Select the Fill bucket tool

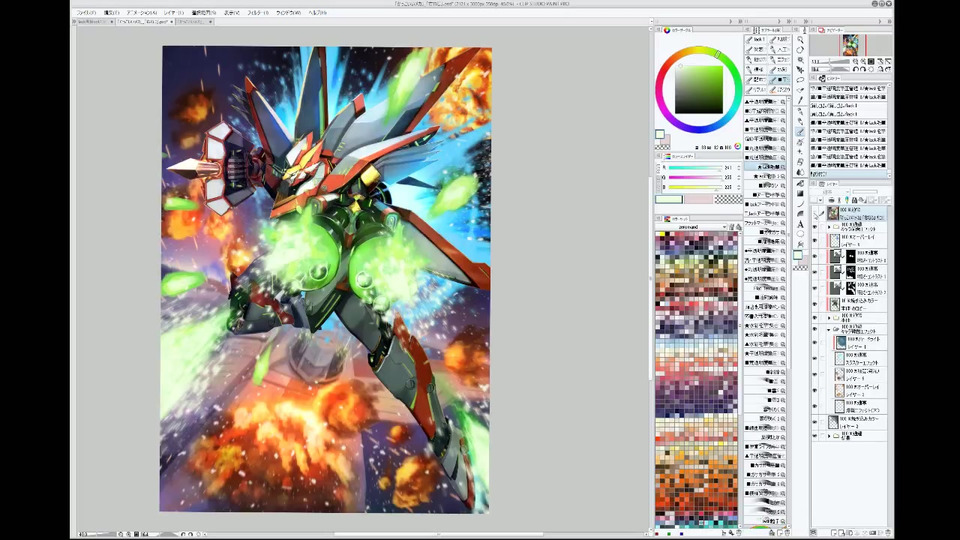click(x=800, y=182)
